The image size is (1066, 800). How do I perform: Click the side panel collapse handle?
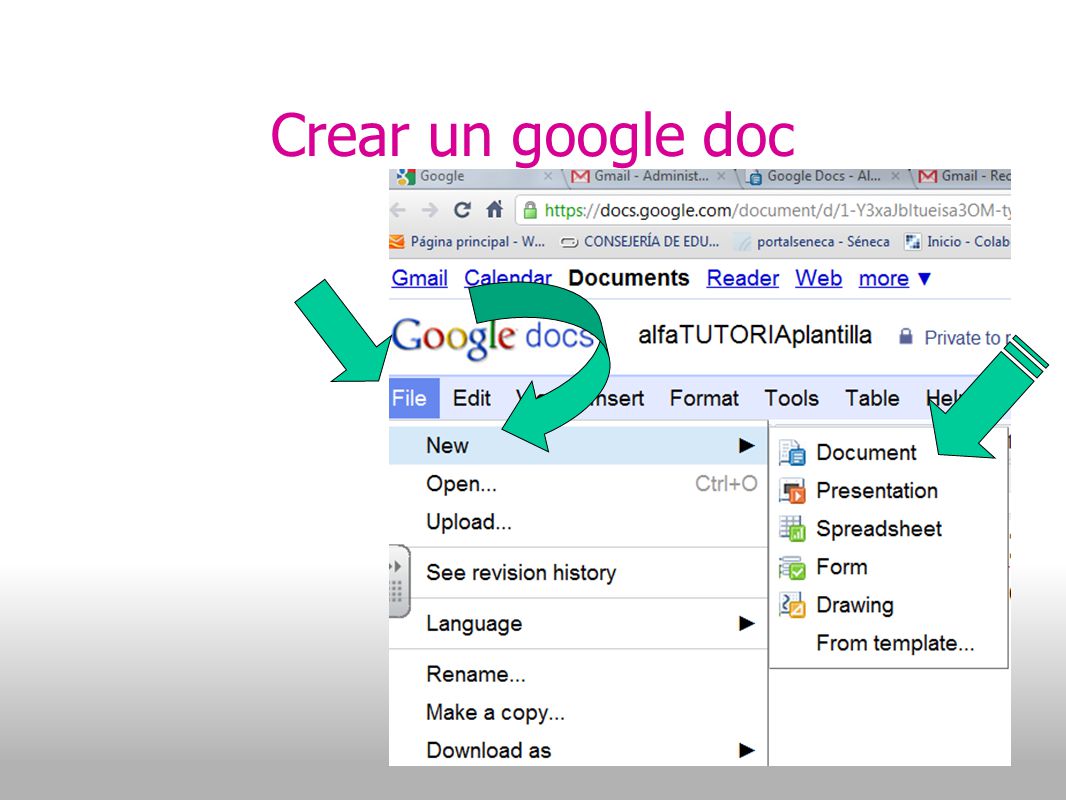(x=398, y=581)
